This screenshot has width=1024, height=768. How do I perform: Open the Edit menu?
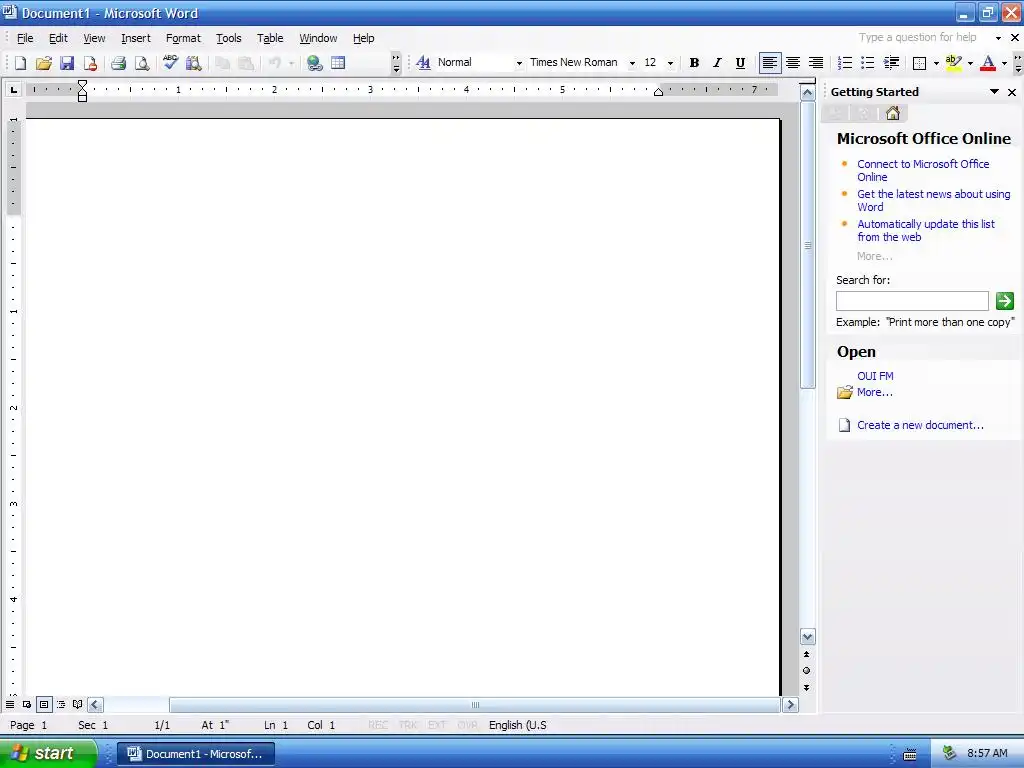click(58, 38)
